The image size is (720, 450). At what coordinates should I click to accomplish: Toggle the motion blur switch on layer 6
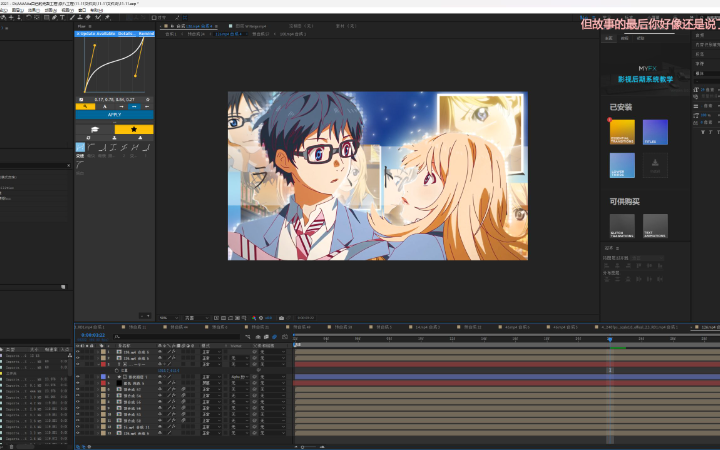[x=183, y=389]
